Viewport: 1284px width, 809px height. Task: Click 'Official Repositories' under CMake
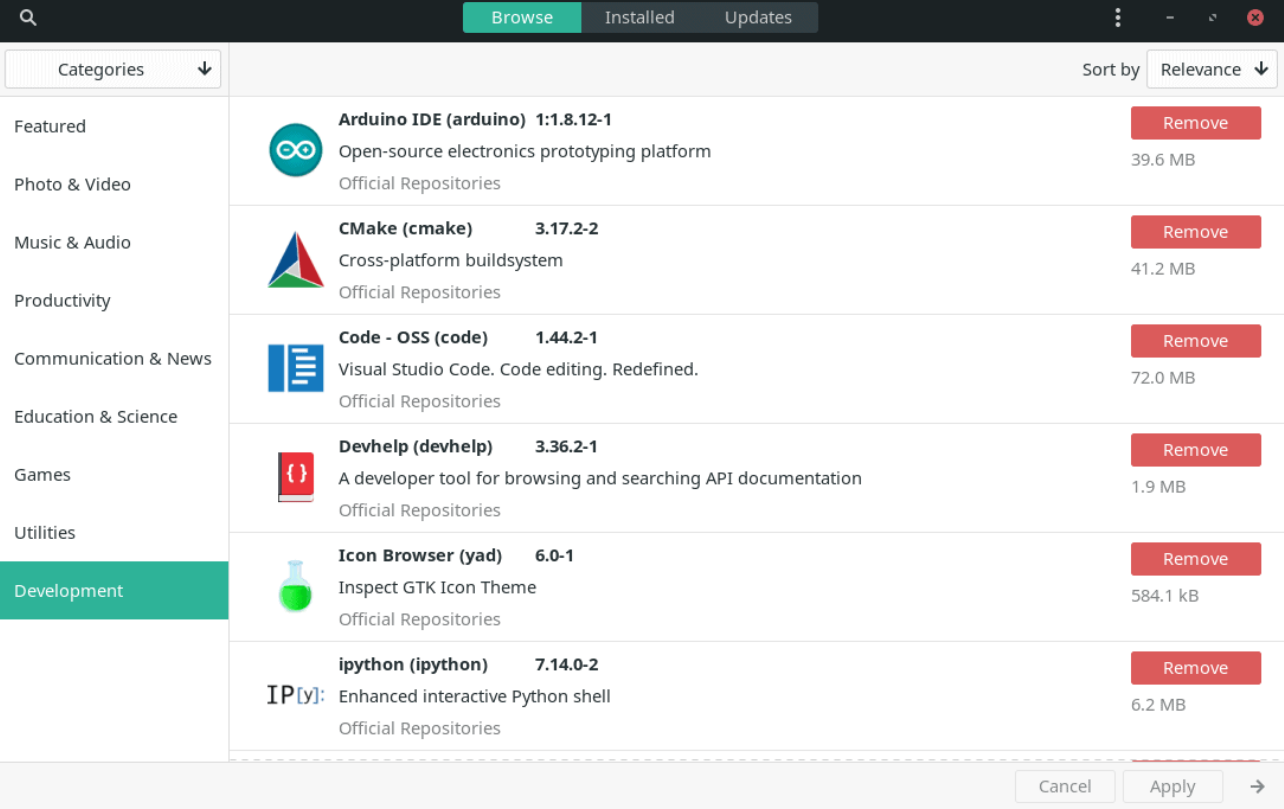pos(420,292)
